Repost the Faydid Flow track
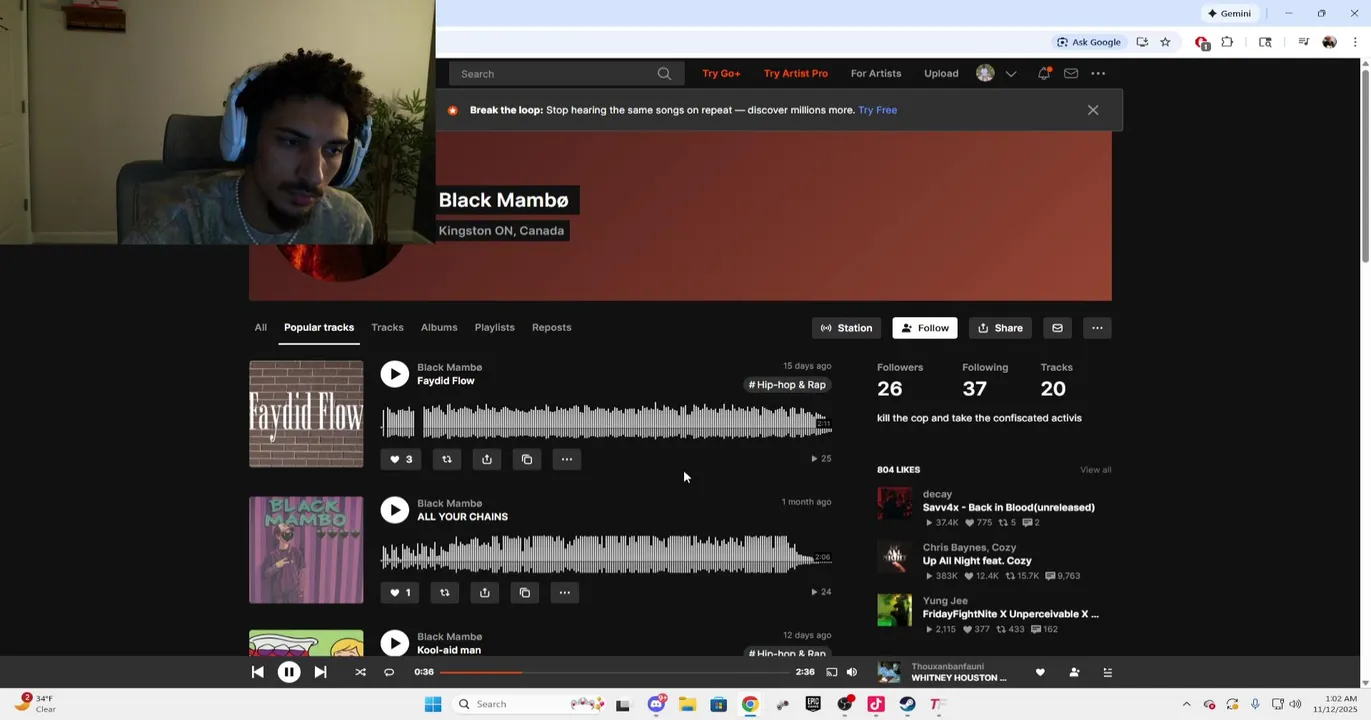This screenshot has height=720, width=1371. coord(447,459)
